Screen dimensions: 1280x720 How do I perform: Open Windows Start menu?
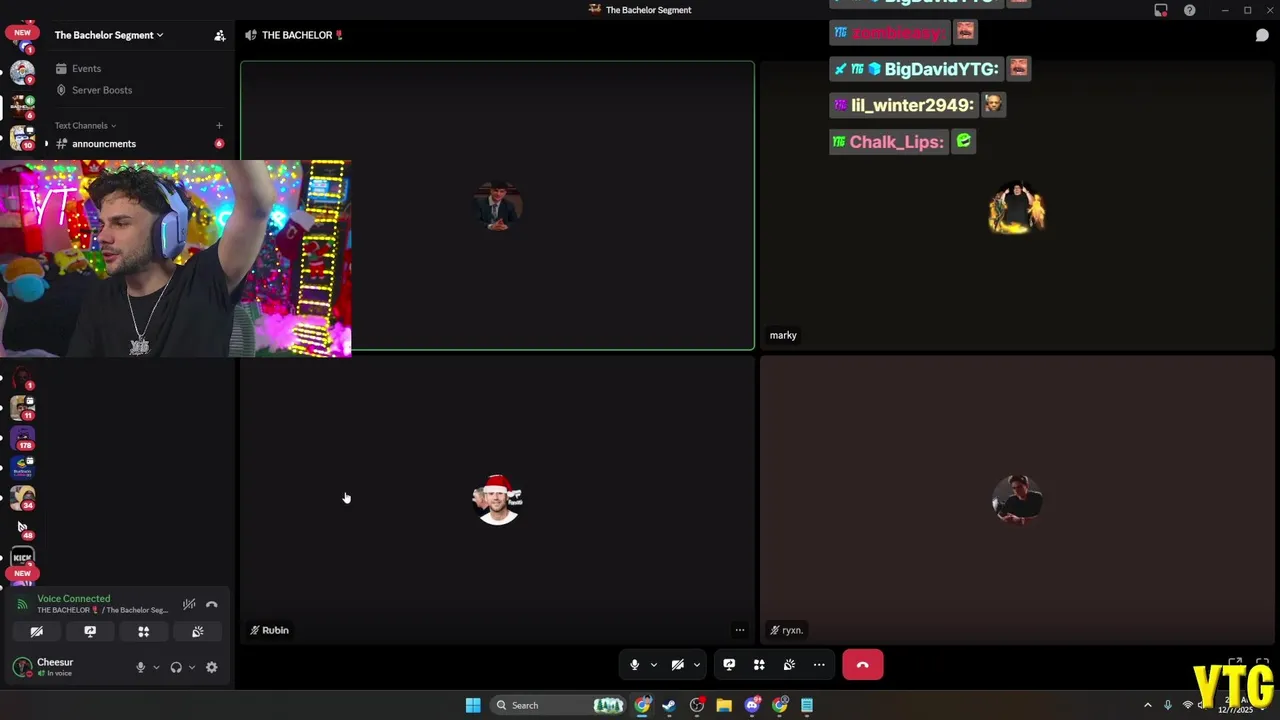(473, 705)
